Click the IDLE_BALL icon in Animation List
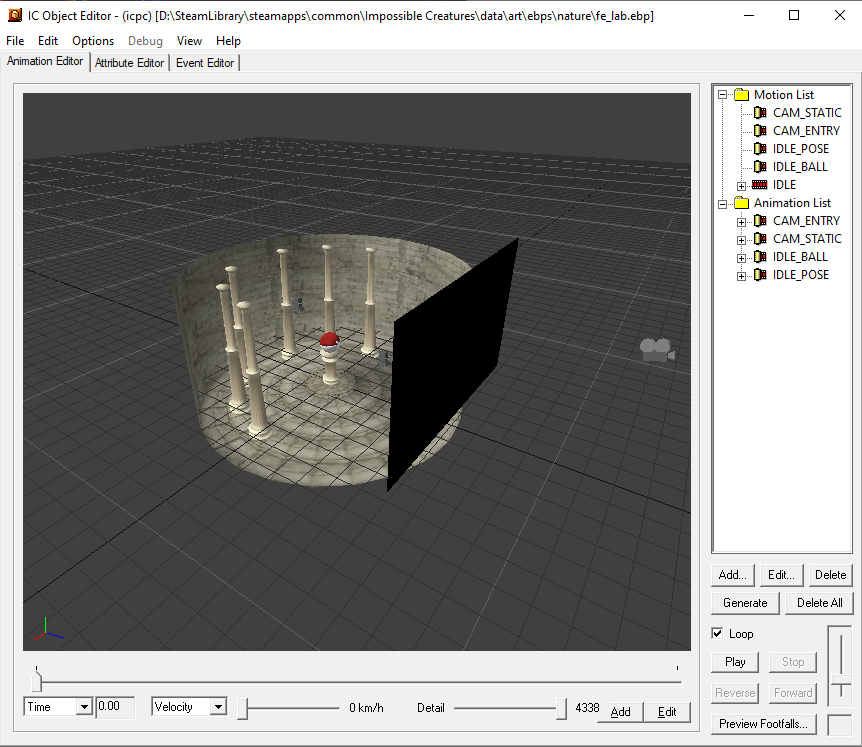Image resolution: width=862 pixels, height=747 pixels. 760,257
